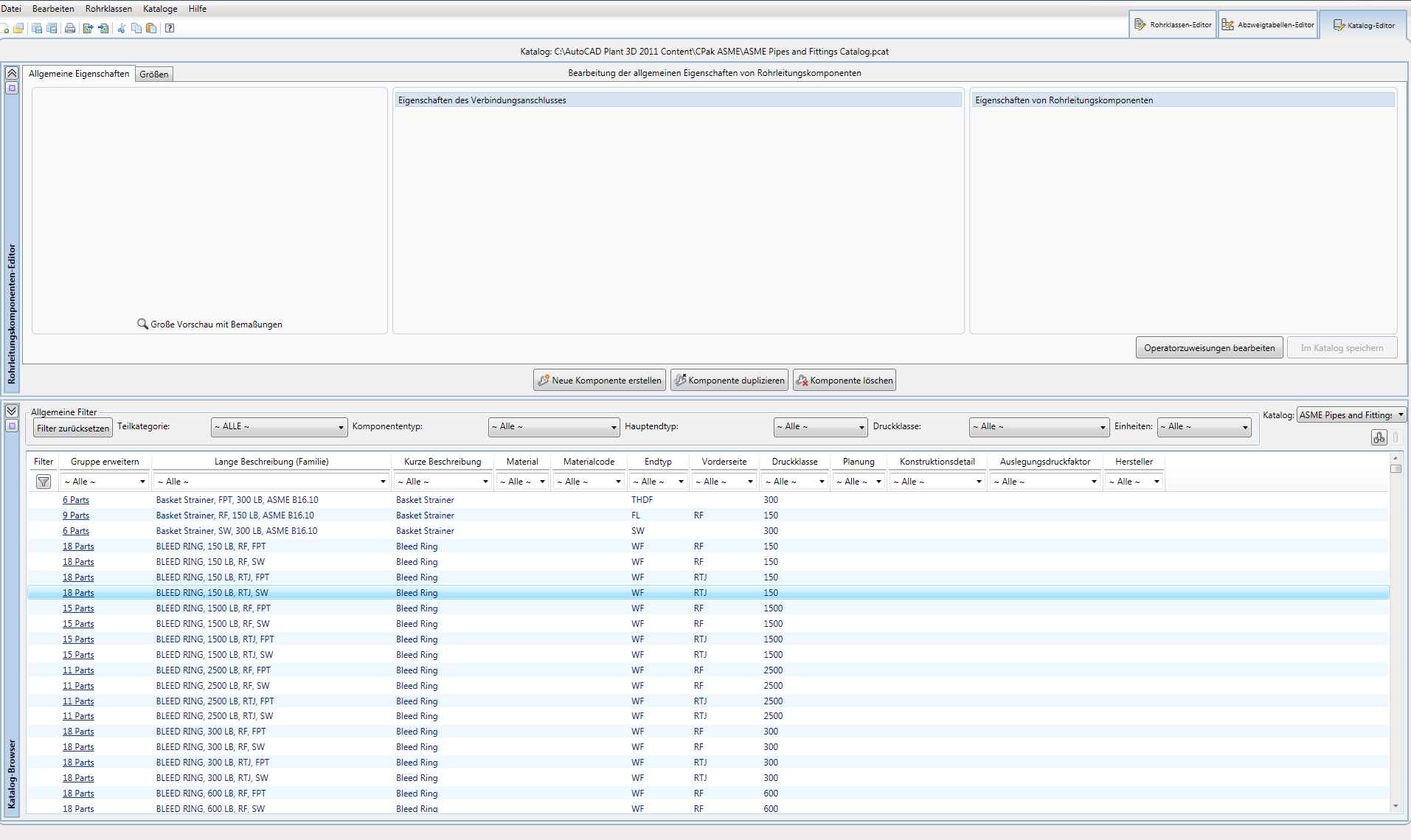Open the Einheiten dropdown

(1204, 426)
